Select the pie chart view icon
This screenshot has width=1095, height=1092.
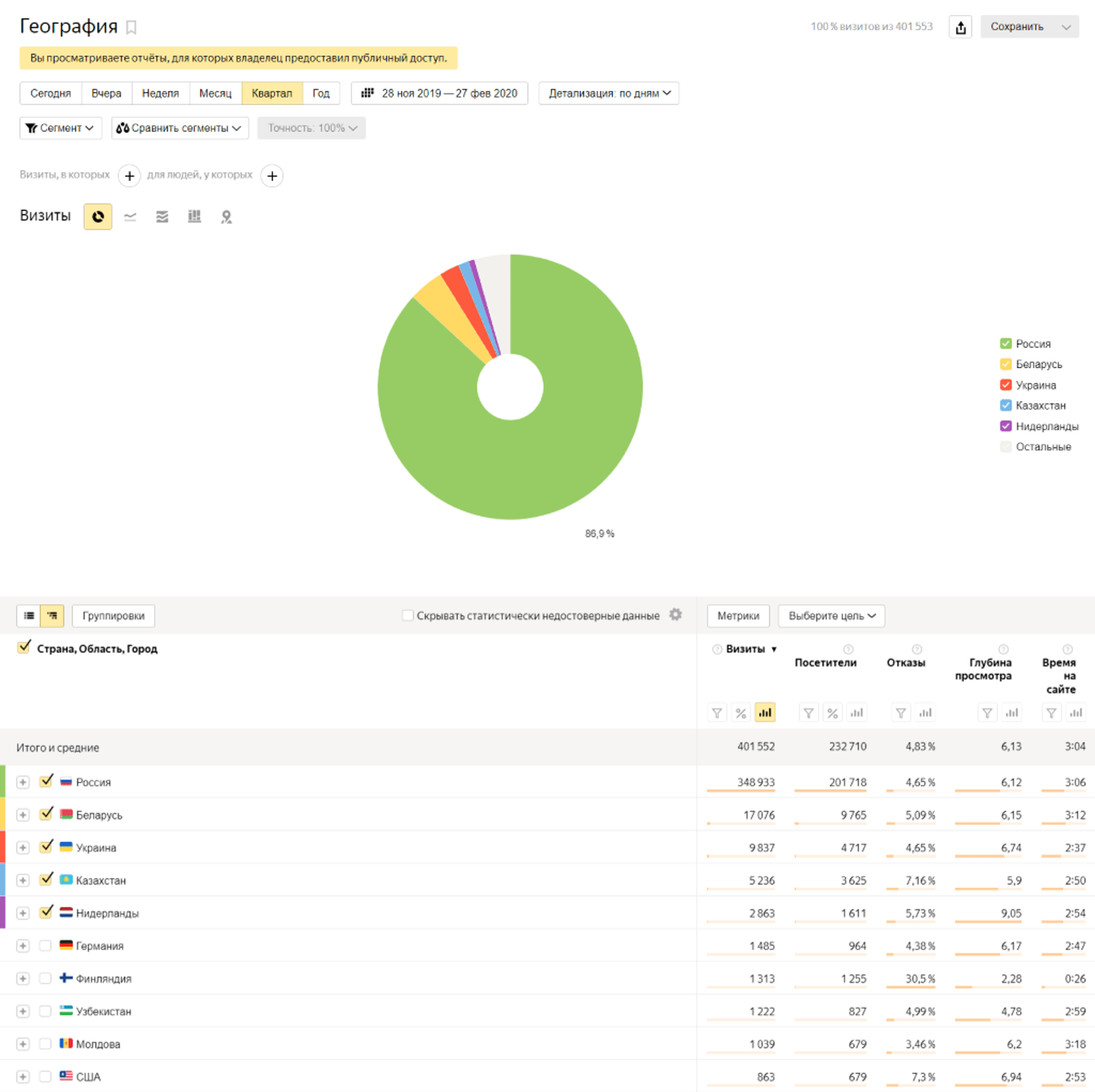98,216
